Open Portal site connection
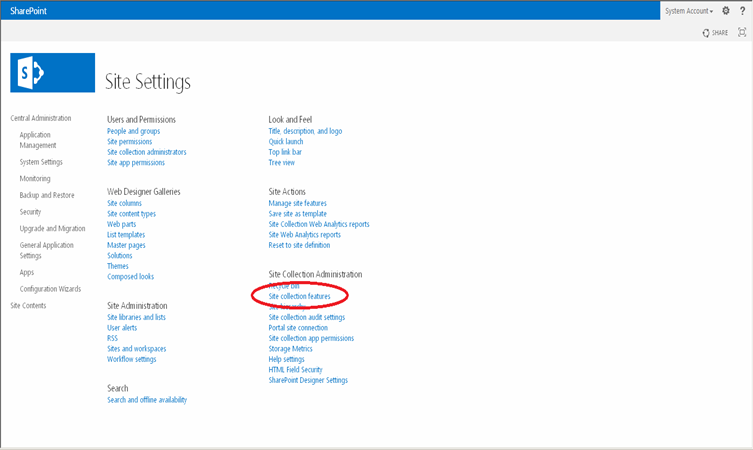 point(298,328)
